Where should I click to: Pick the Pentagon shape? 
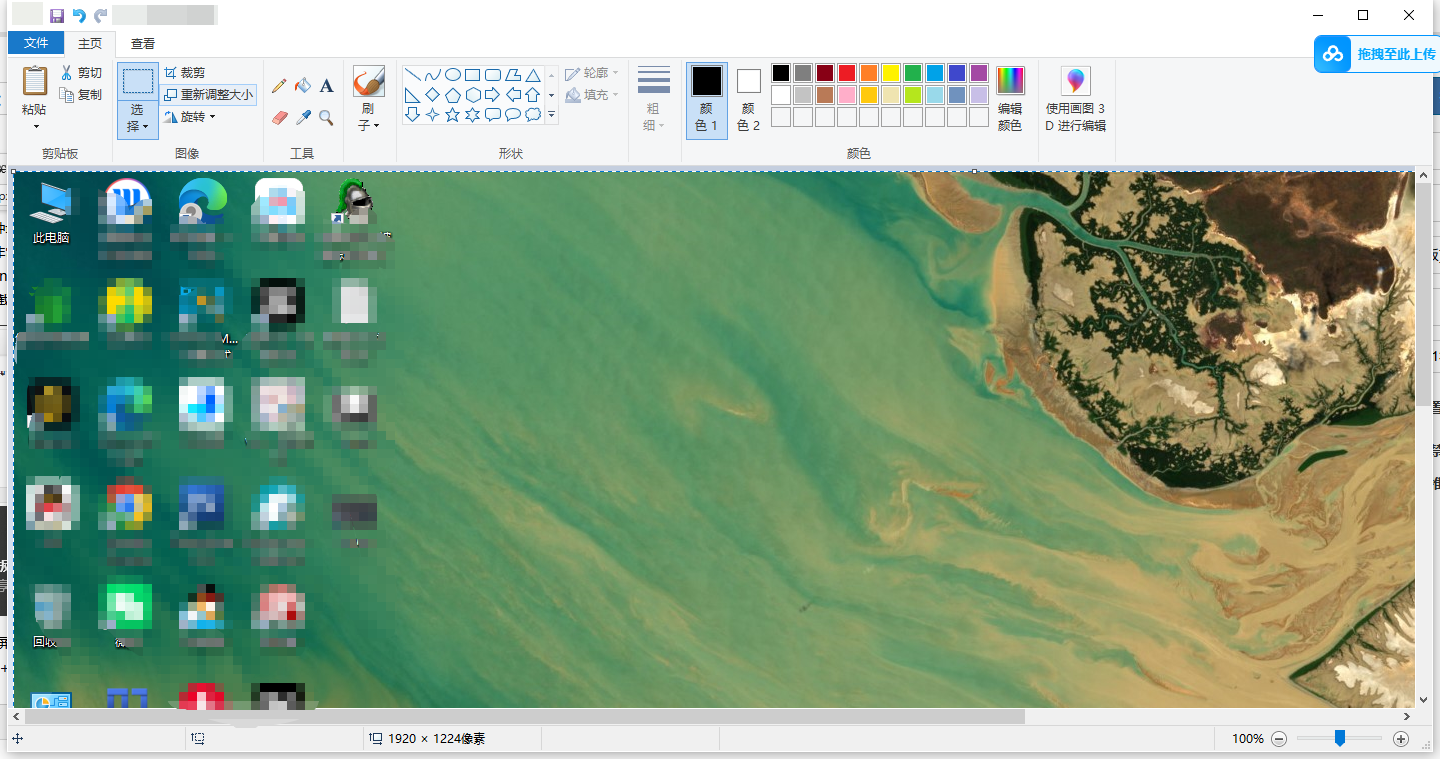coord(452,95)
